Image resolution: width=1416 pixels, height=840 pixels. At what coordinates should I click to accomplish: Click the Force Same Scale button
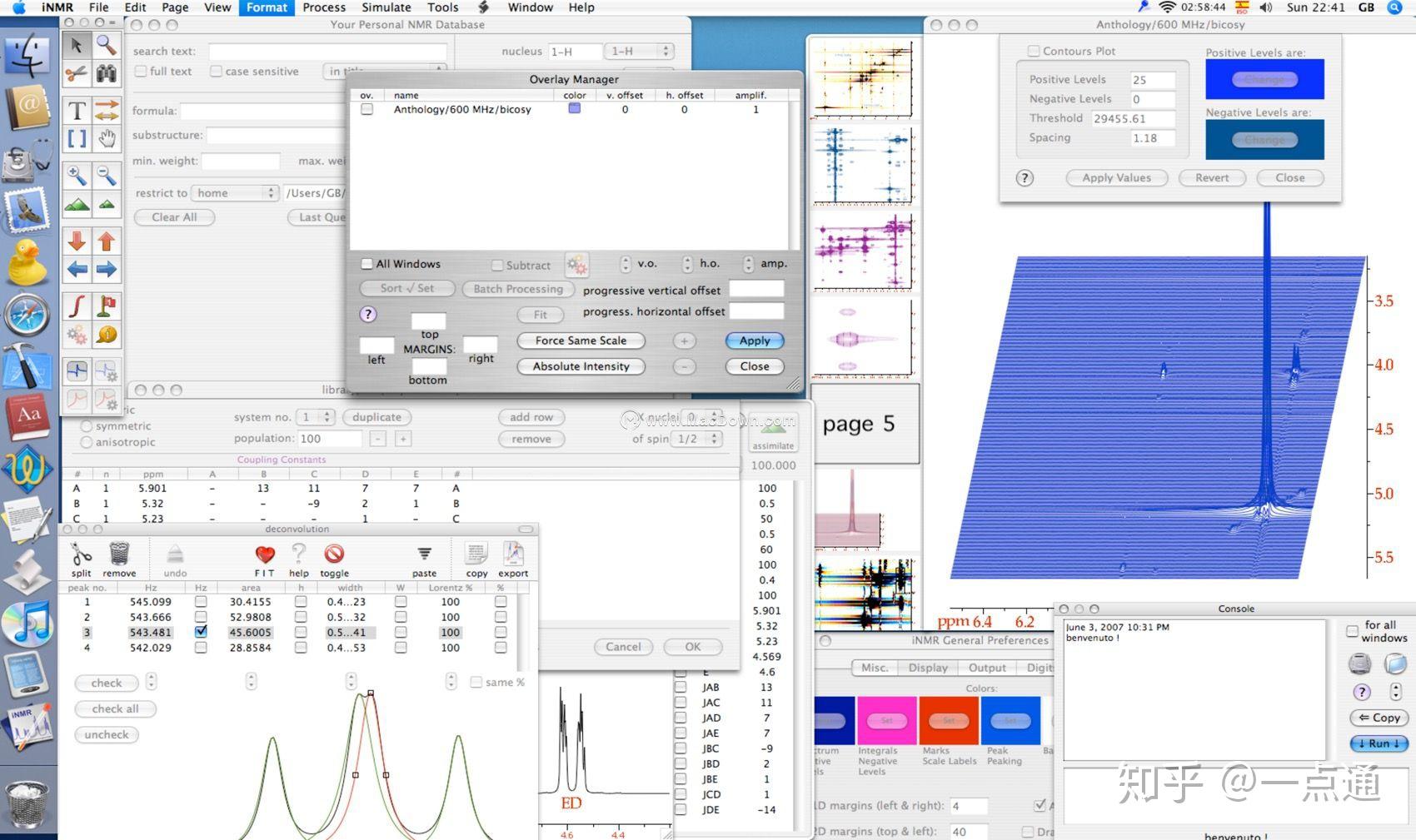580,340
